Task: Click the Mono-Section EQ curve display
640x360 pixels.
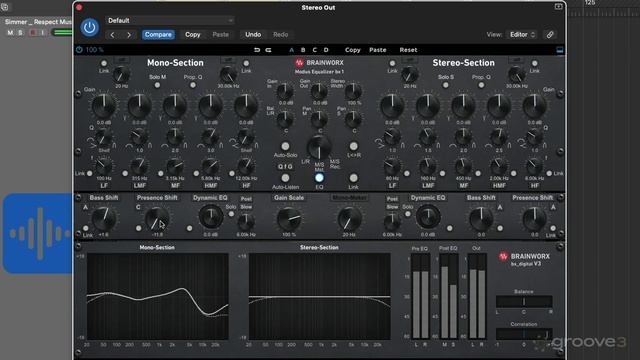Action: [x=158, y=296]
